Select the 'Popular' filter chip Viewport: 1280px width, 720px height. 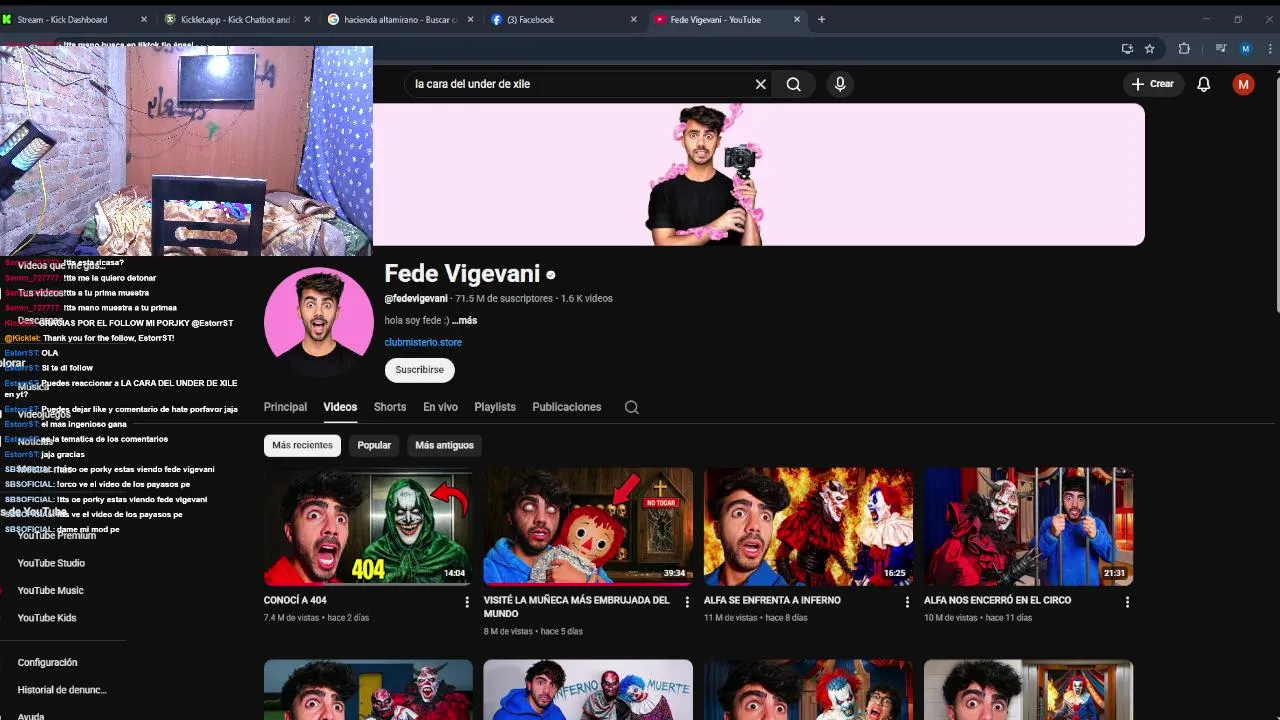click(x=374, y=445)
